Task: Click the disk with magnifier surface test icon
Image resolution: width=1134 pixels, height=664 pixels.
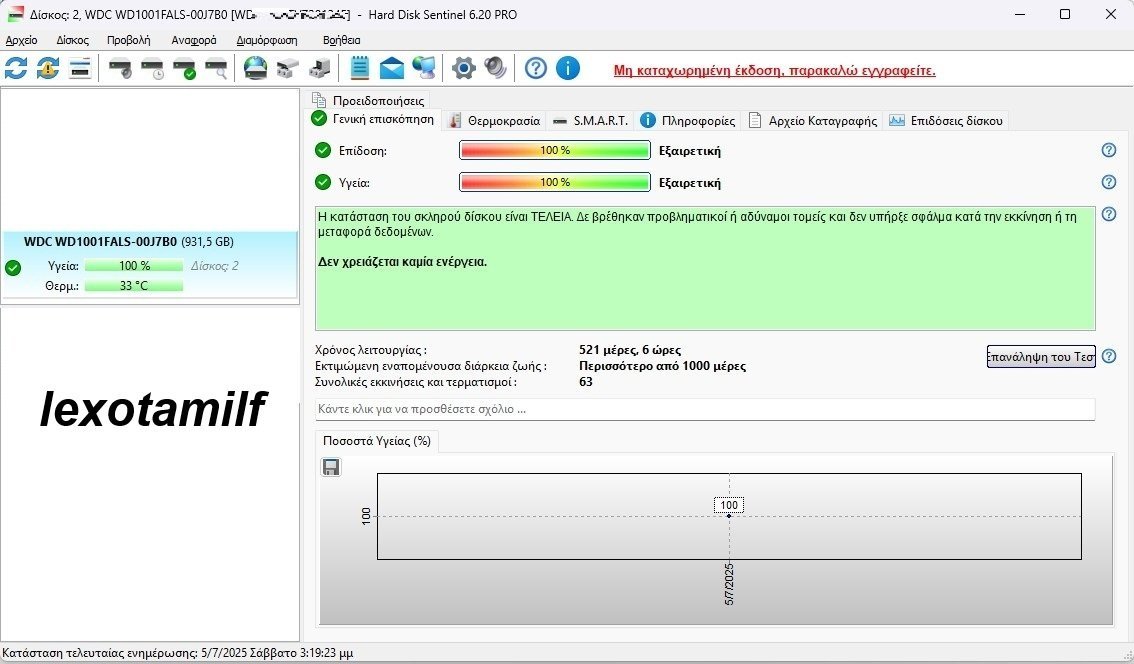Action: 216,69
